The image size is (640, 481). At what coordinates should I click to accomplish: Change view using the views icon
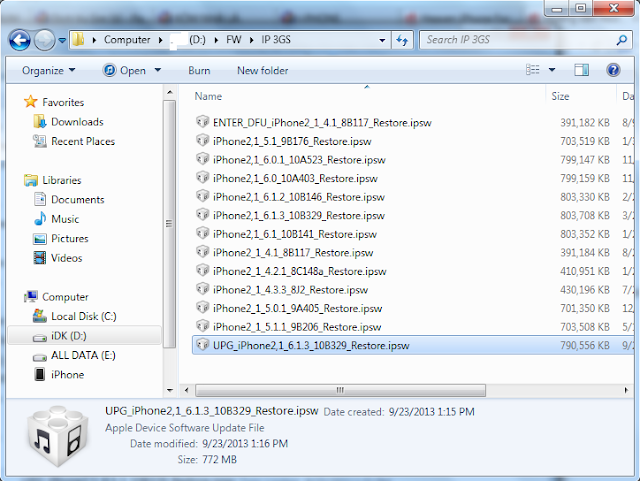533,70
